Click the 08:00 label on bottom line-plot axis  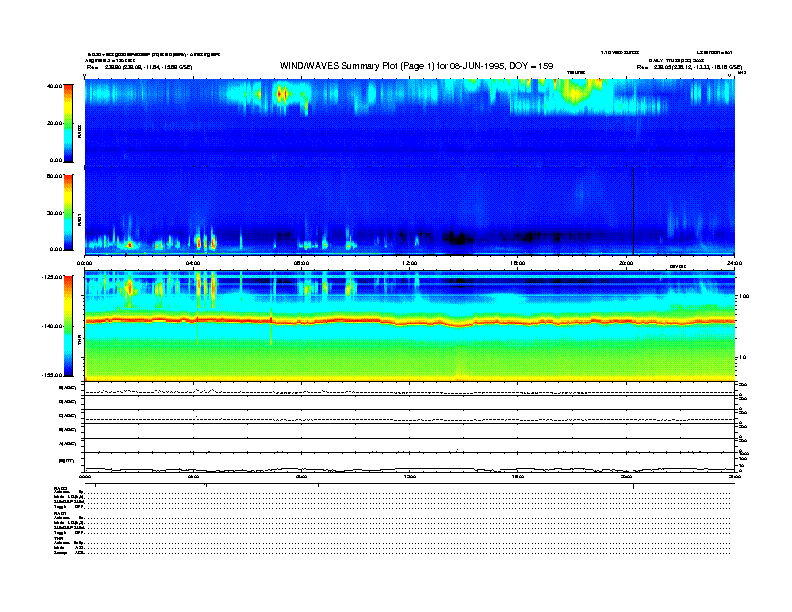pyautogui.click(x=302, y=477)
